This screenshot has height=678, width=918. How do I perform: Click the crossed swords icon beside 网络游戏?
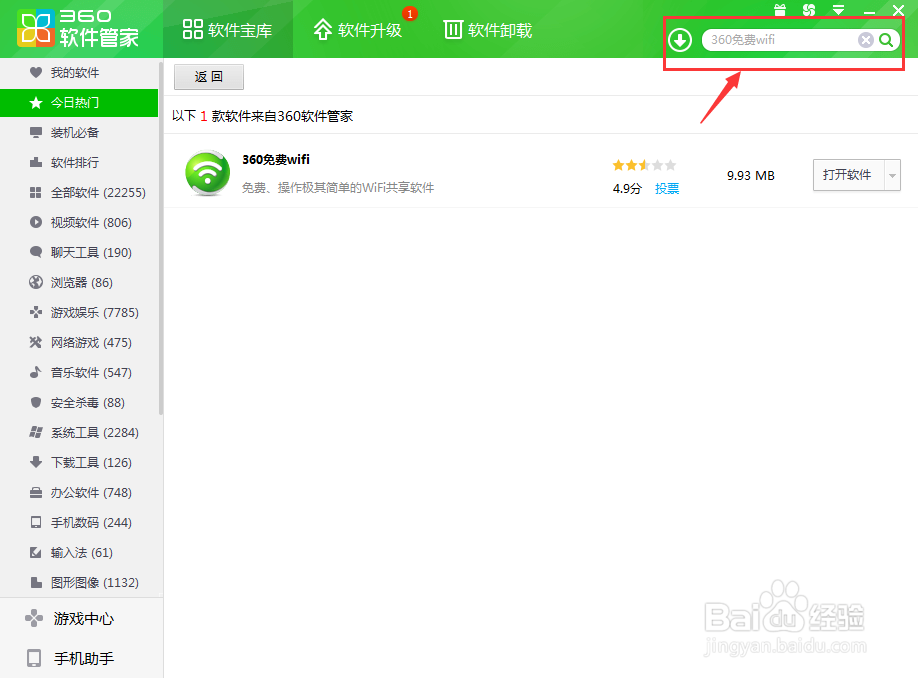36,343
